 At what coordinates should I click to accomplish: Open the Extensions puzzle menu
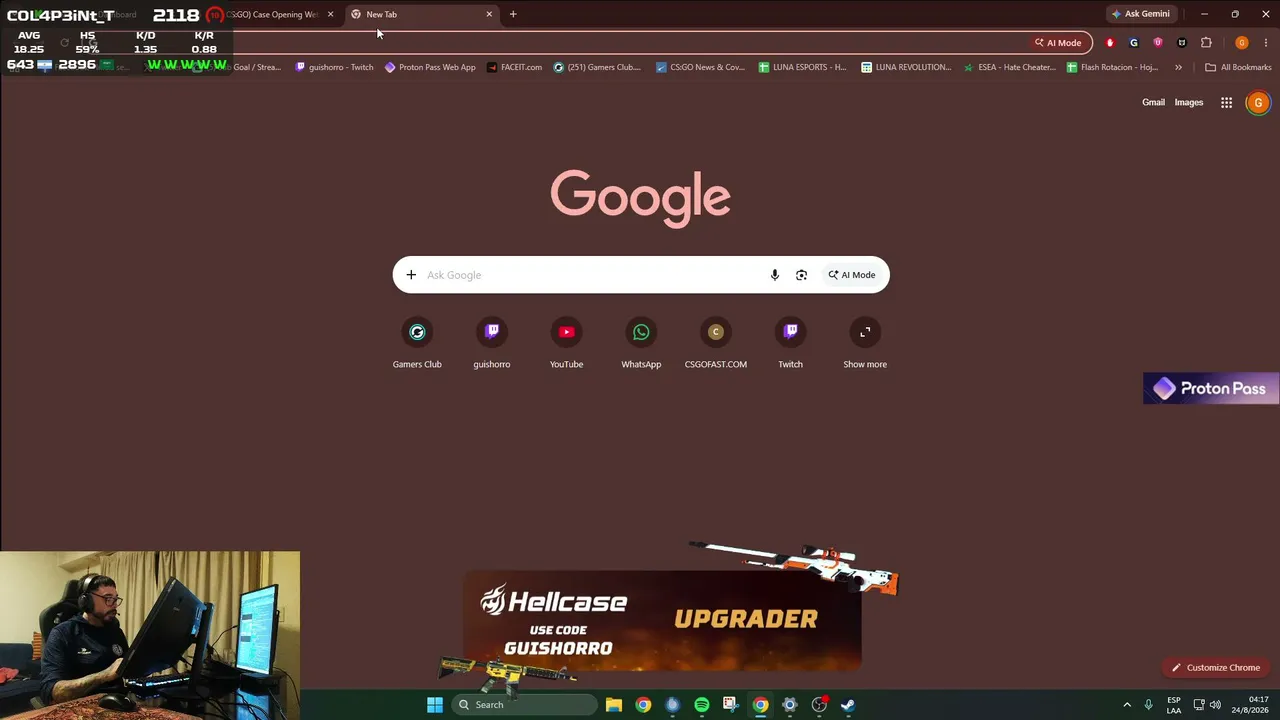point(1206,43)
